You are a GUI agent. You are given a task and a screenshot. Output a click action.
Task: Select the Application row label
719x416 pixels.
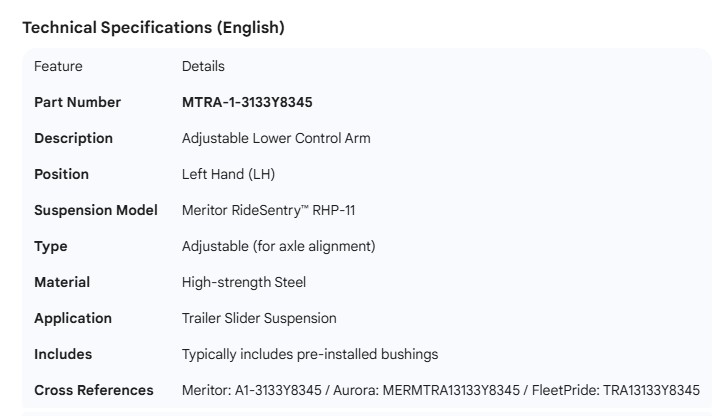[73, 318]
